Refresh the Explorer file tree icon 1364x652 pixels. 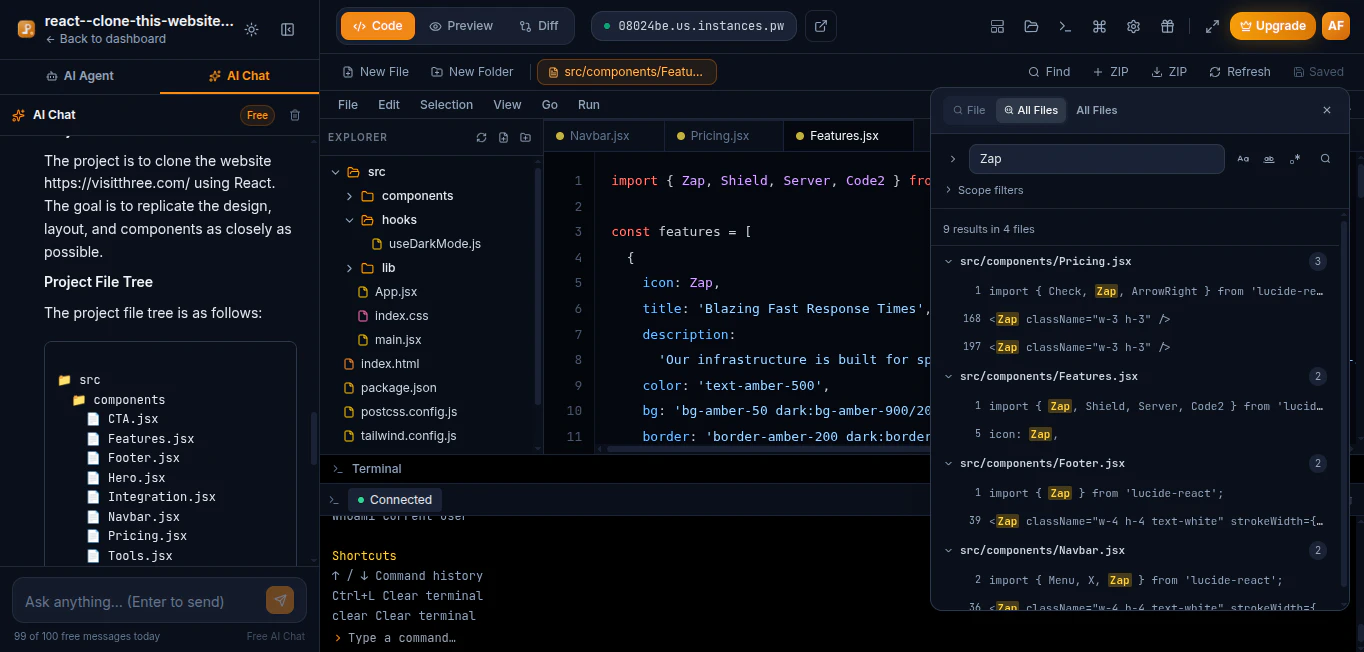coord(481,138)
